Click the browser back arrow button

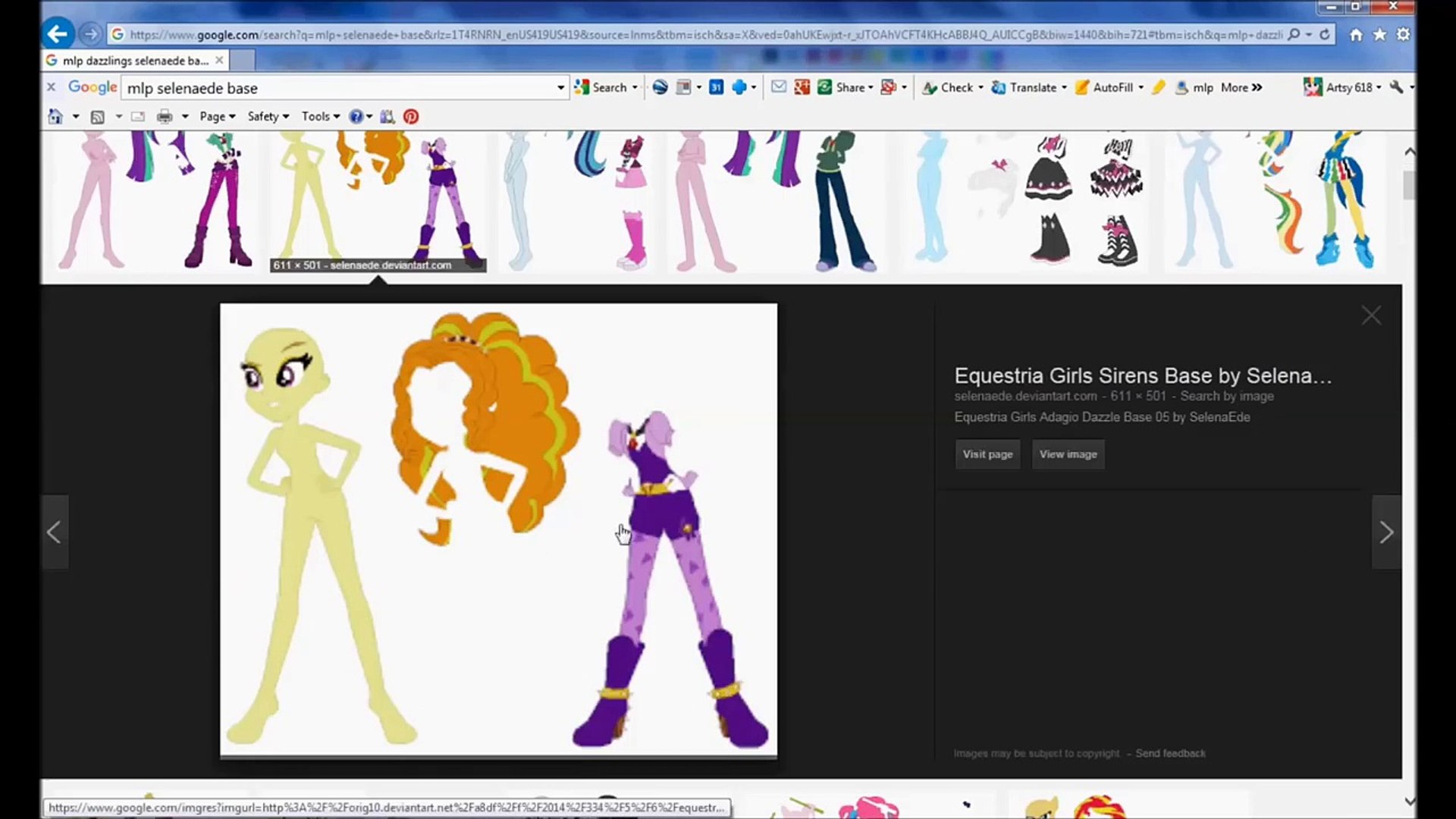[x=58, y=34]
